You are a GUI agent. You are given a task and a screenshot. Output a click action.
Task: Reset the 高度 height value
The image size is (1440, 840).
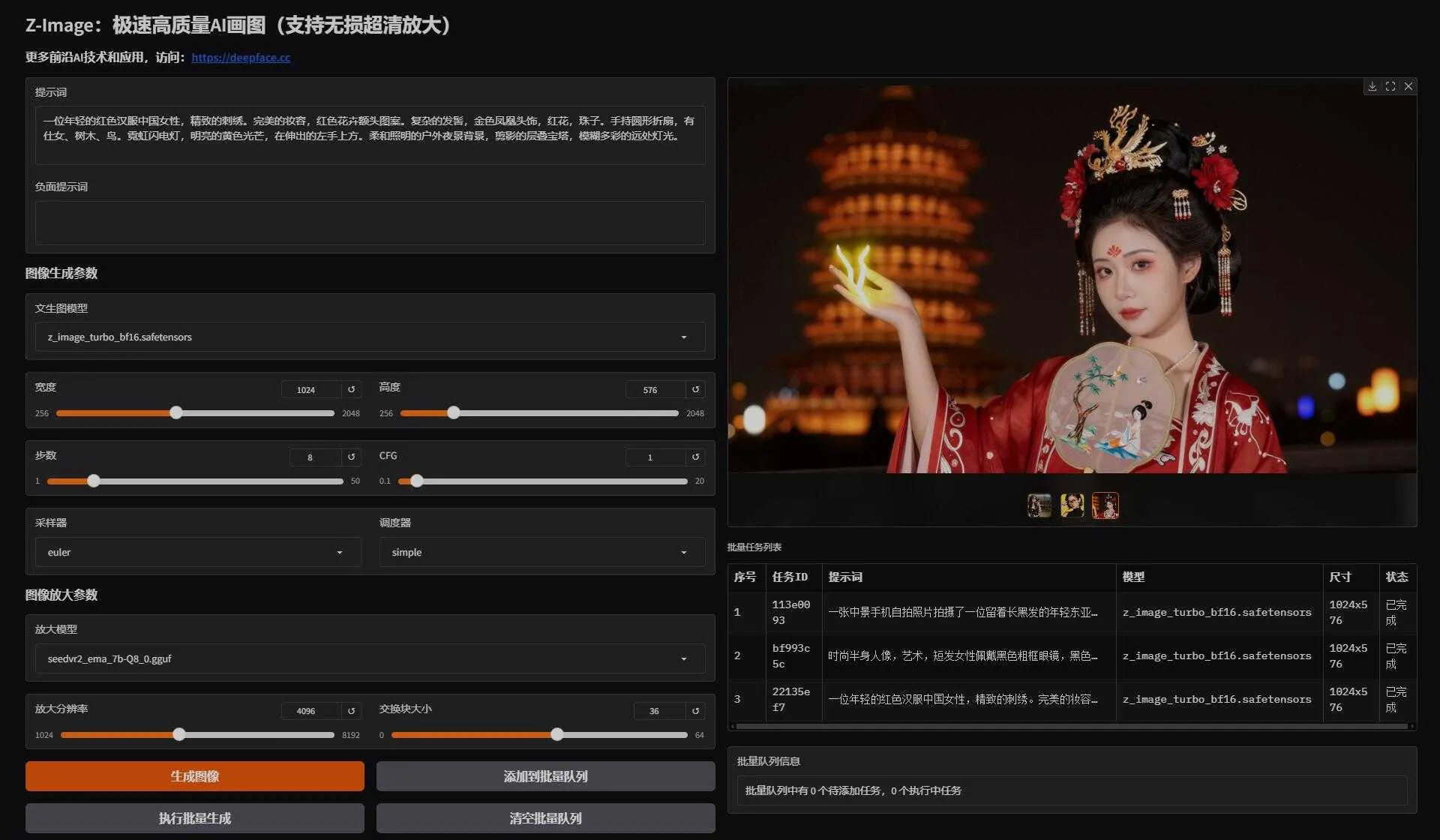695,389
